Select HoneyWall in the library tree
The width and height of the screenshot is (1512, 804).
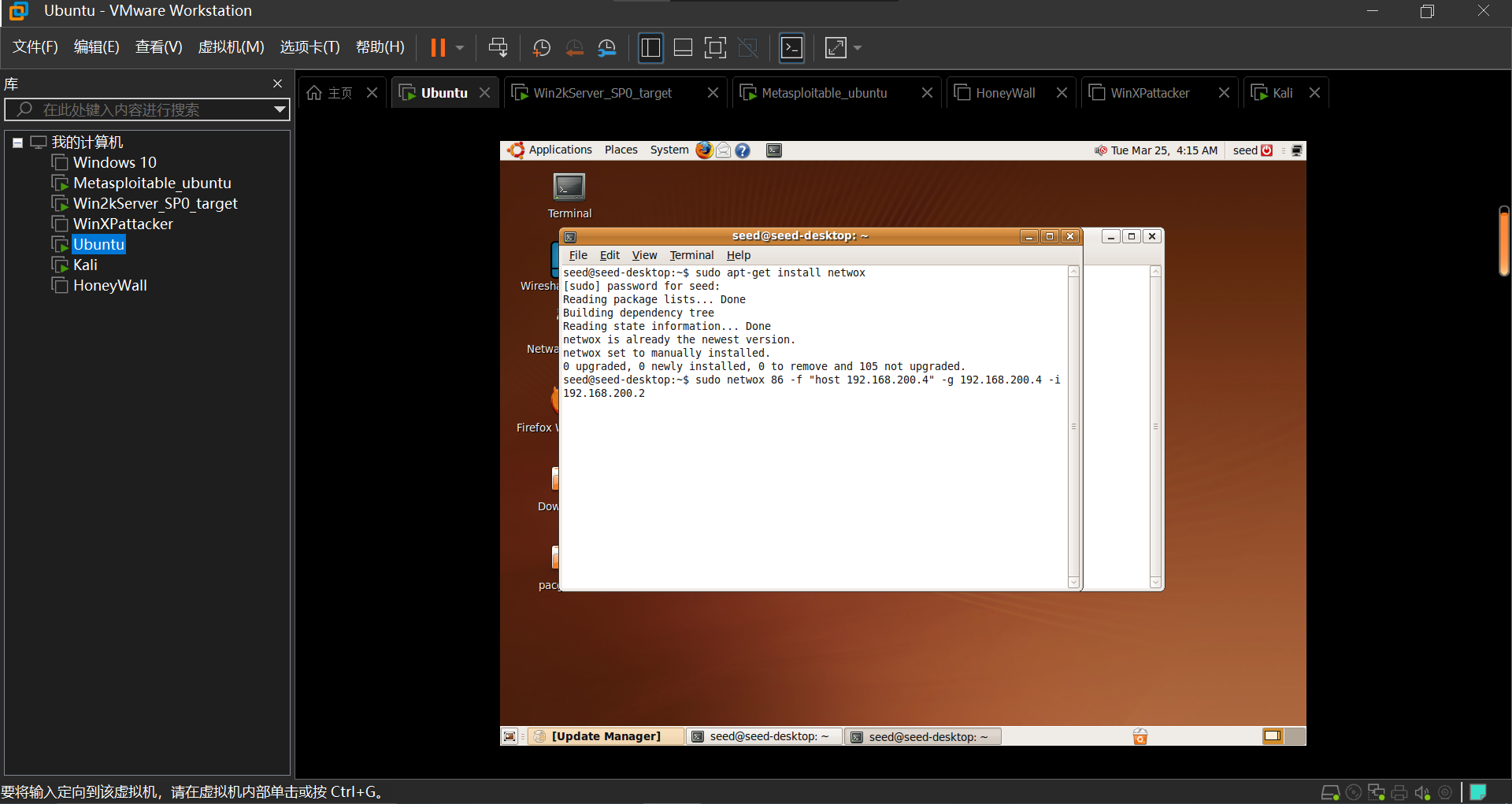click(x=109, y=285)
